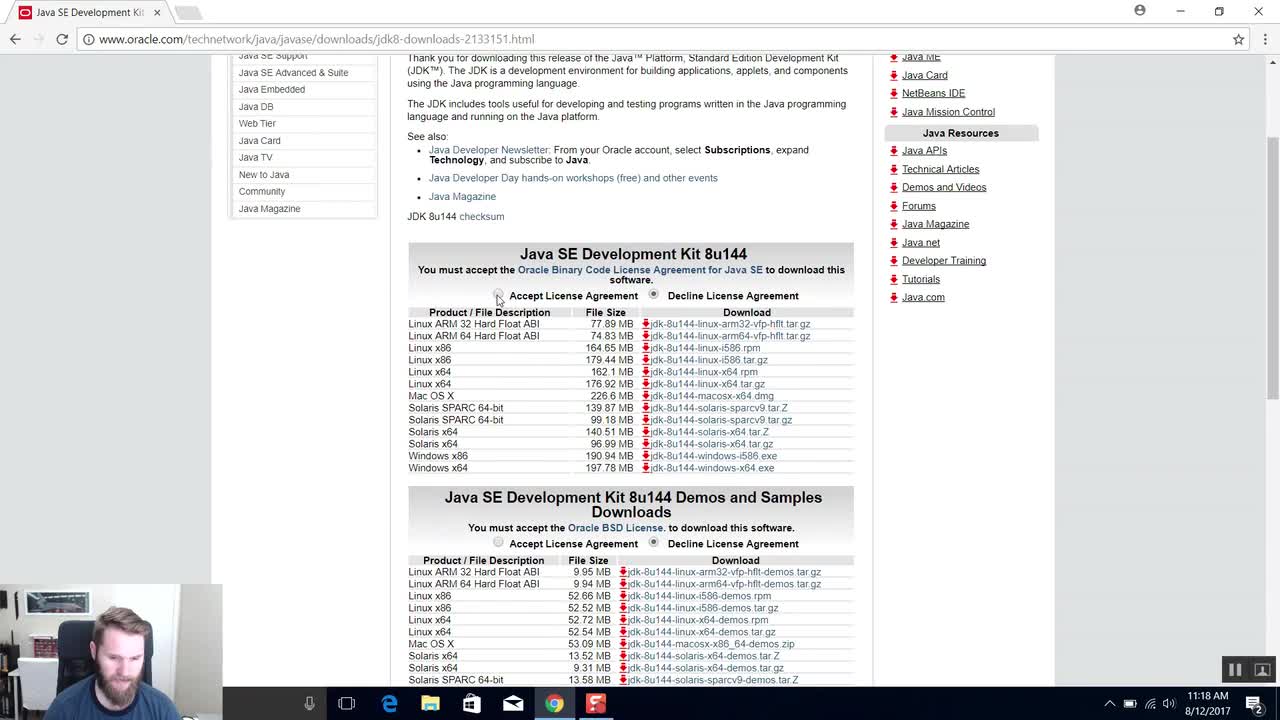Screen dimensions: 1280x720
Task: Open the Java Mission Control link
Action: click(x=948, y=112)
